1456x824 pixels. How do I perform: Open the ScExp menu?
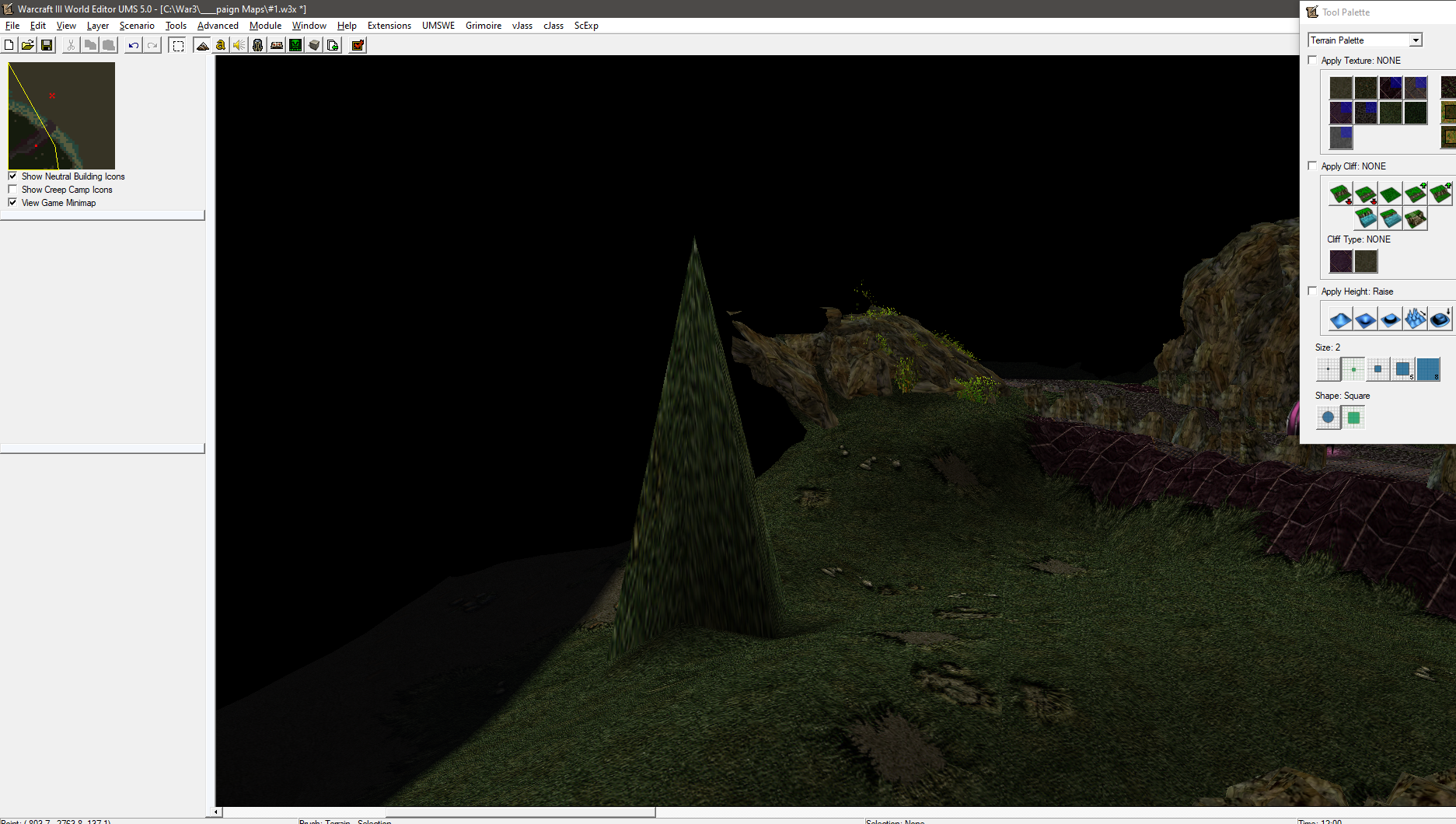[586, 26]
